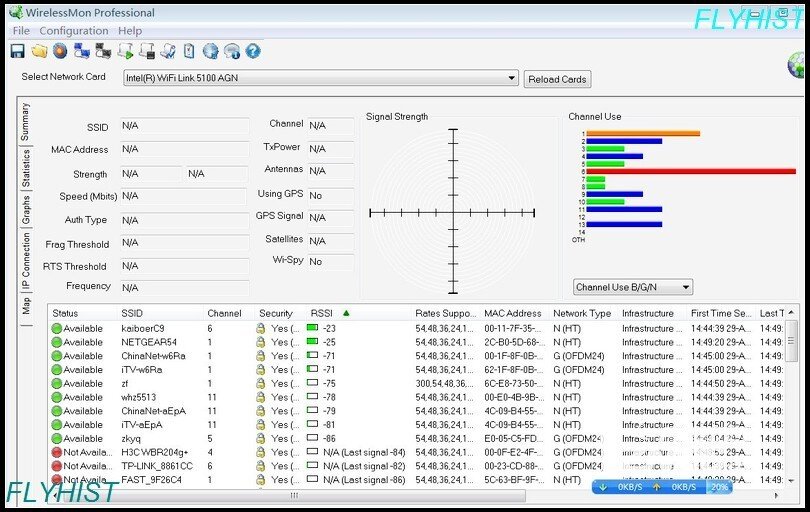The width and height of the screenshot is (810, 512).
Task: Switch to the Map side tab
Action: 25,305
